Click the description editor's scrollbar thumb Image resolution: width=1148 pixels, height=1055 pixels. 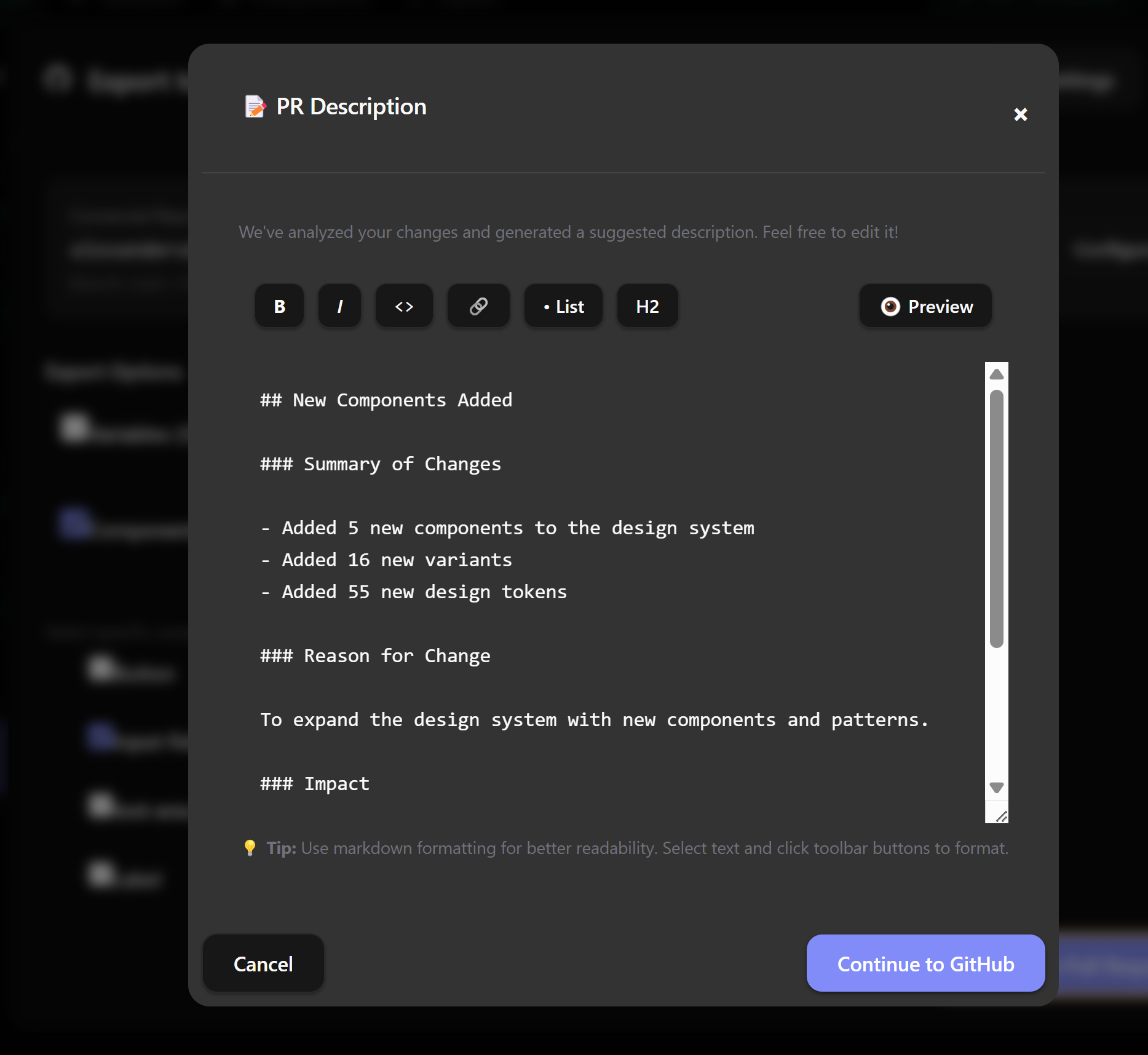tap(997, 518)
